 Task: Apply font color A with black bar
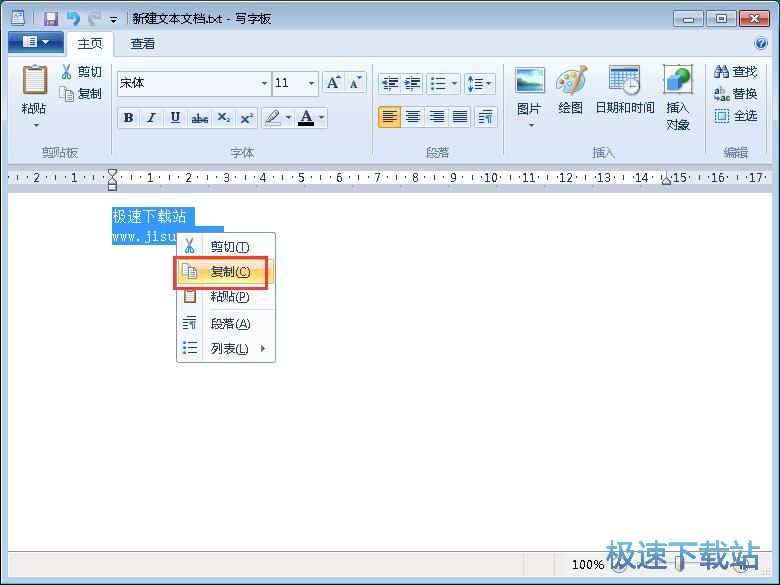306,118
